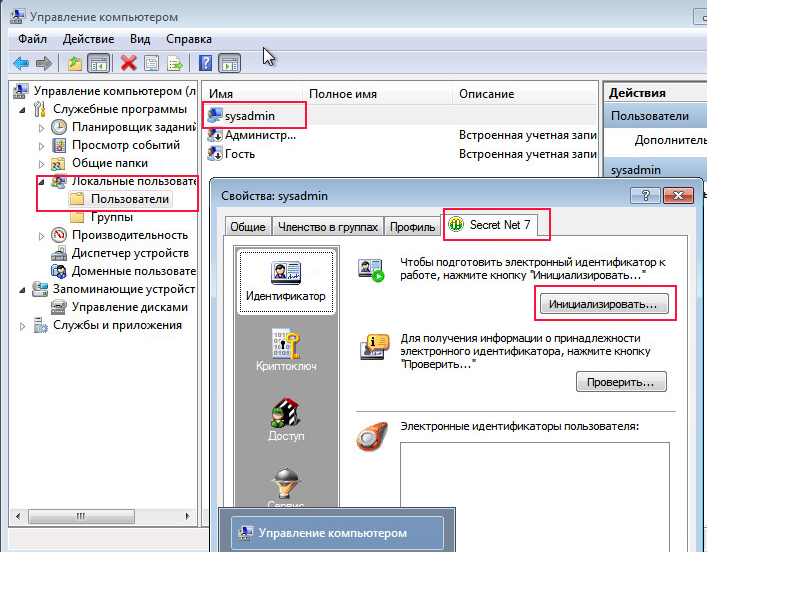Click Управление дисками icon
The image size is (800, 600).
[59, 307]
